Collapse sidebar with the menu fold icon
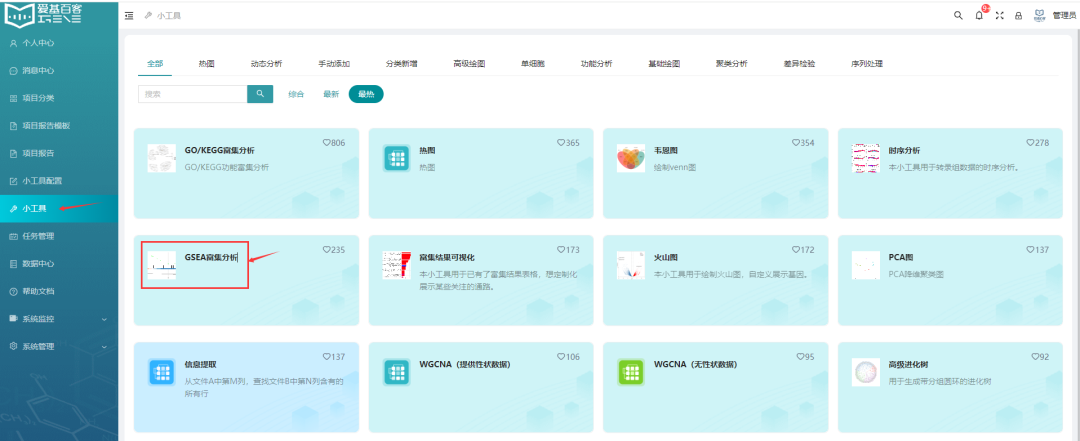Image resolution: width=1080 pixels, height=441 pixels. pos(129,15)
